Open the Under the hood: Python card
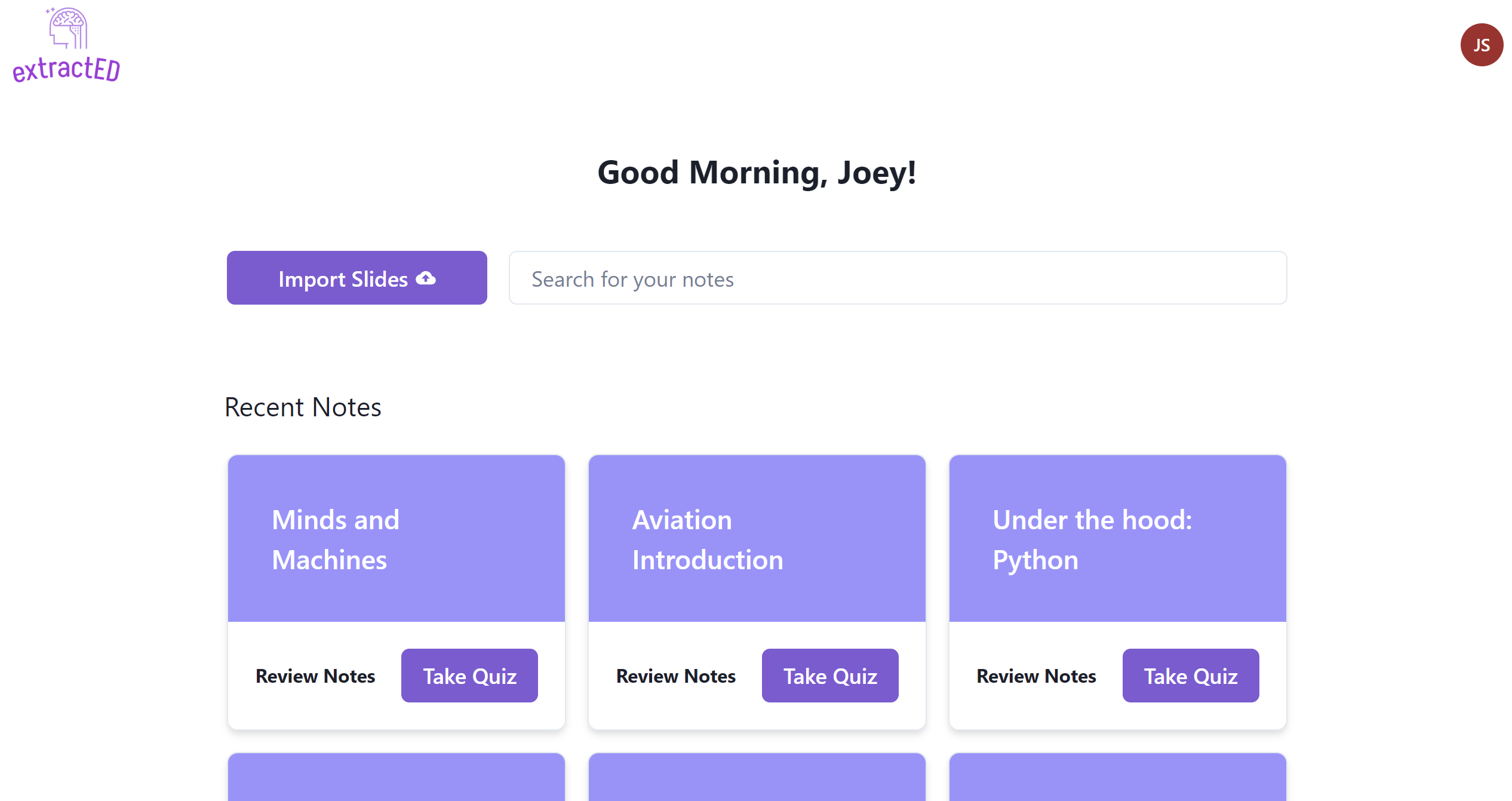1512x801 pixels. 1118,539
